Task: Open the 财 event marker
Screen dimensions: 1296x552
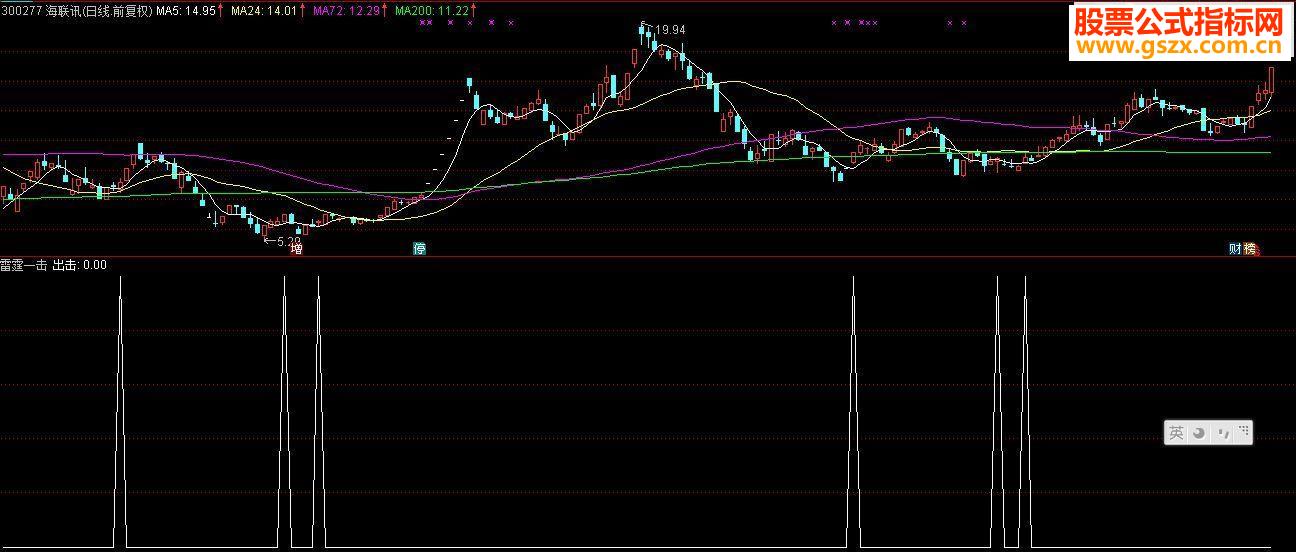Action: 1235,249
